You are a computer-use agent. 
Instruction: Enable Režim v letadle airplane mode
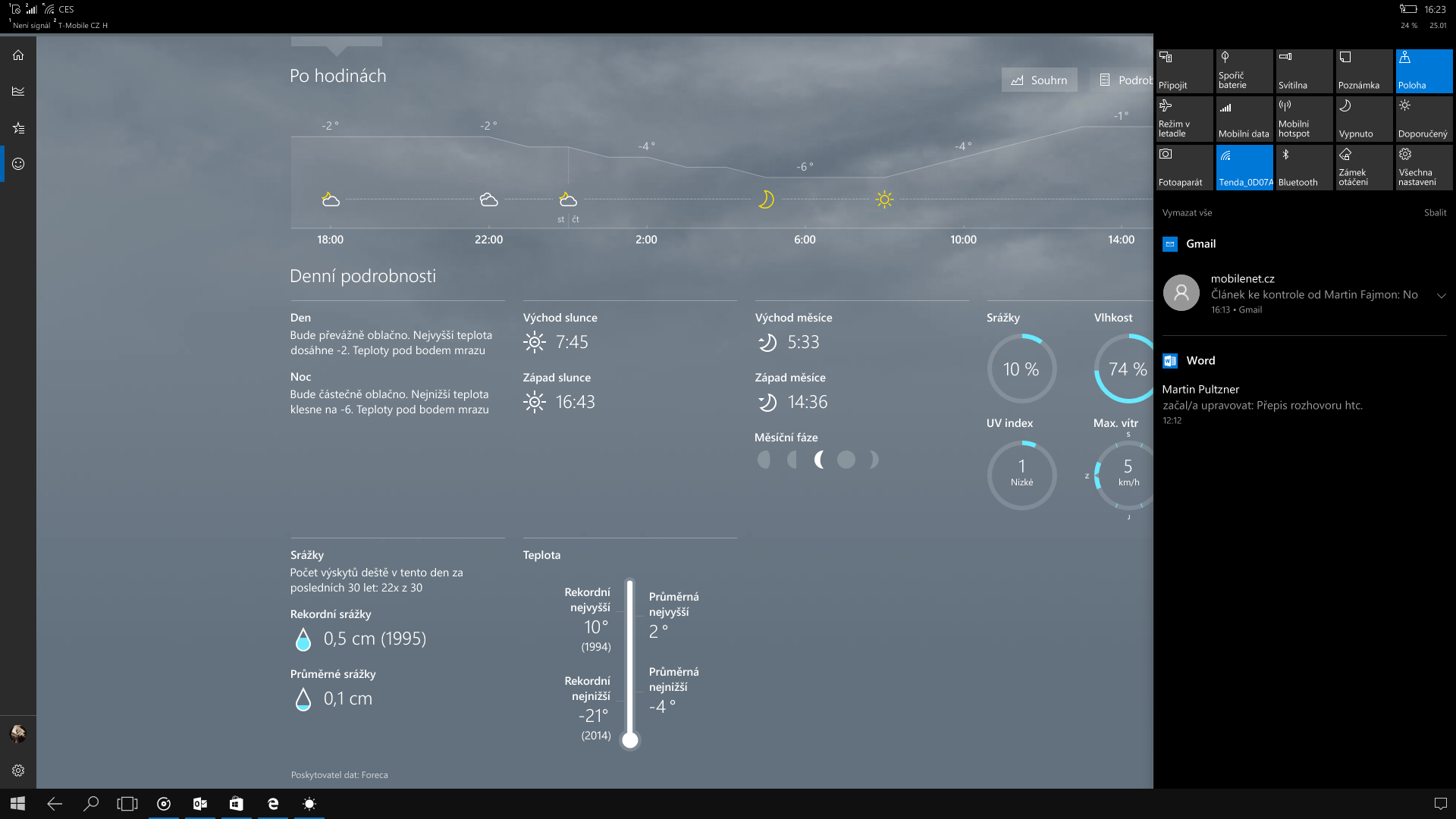pos(1185,119)
